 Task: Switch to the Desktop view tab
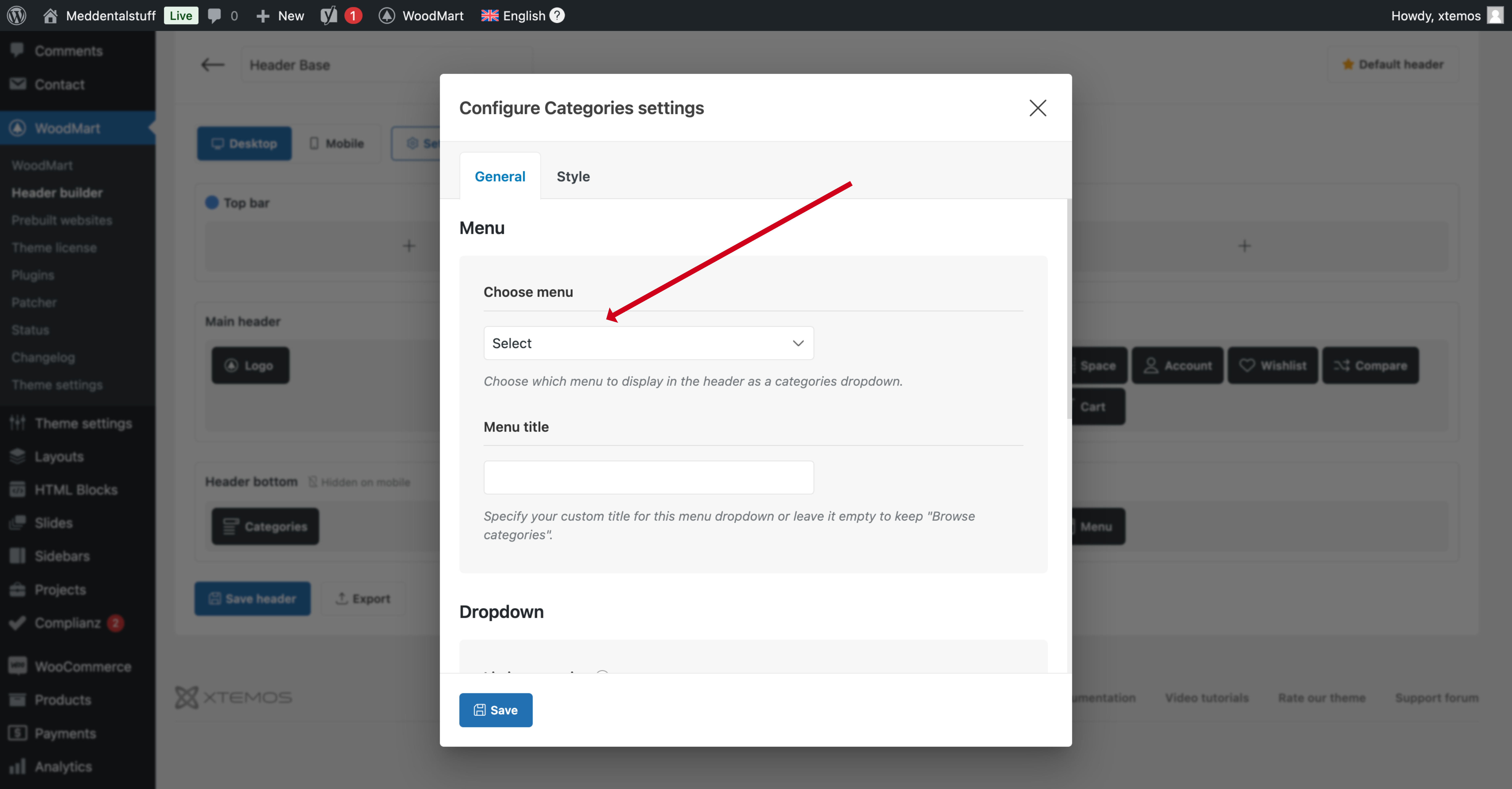pos(244,143)
